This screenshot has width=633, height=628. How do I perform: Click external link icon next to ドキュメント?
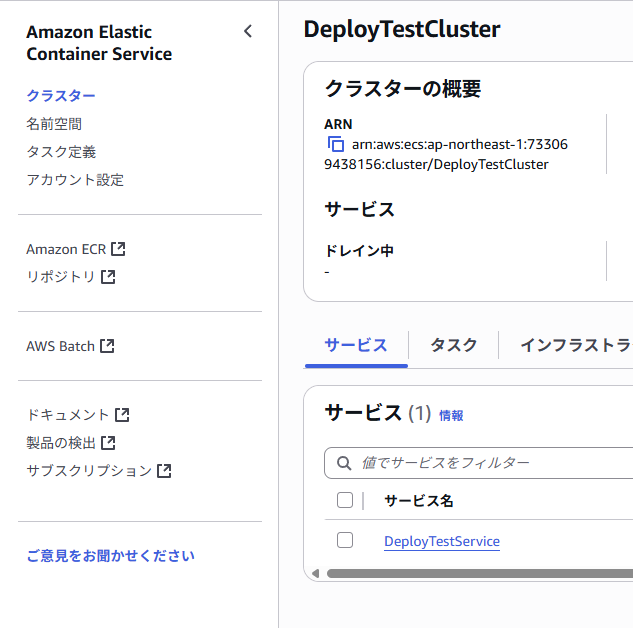tap(122, 415)
